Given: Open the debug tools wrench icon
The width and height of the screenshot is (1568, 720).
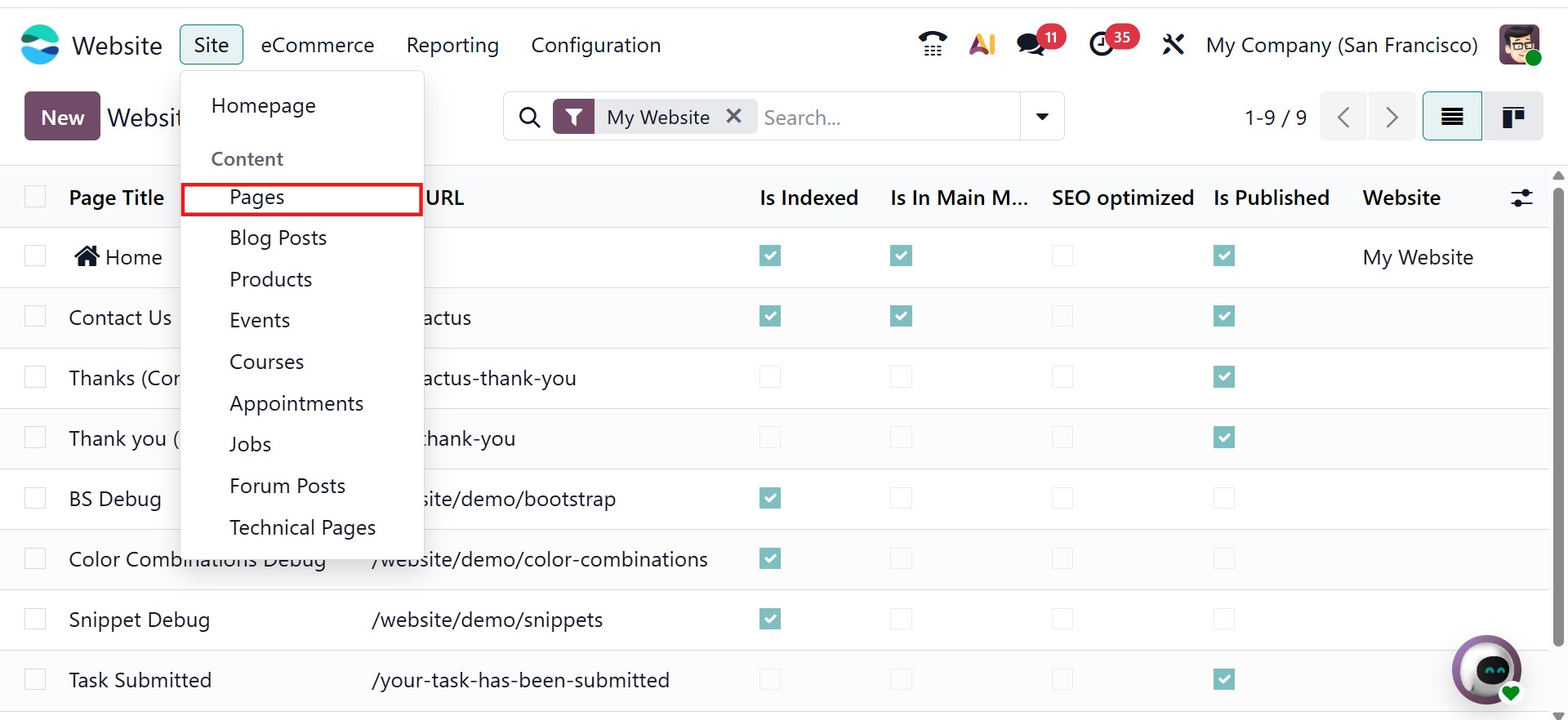Looking at the screenshot, I should pyautogui.click(x=1173, y=44).
